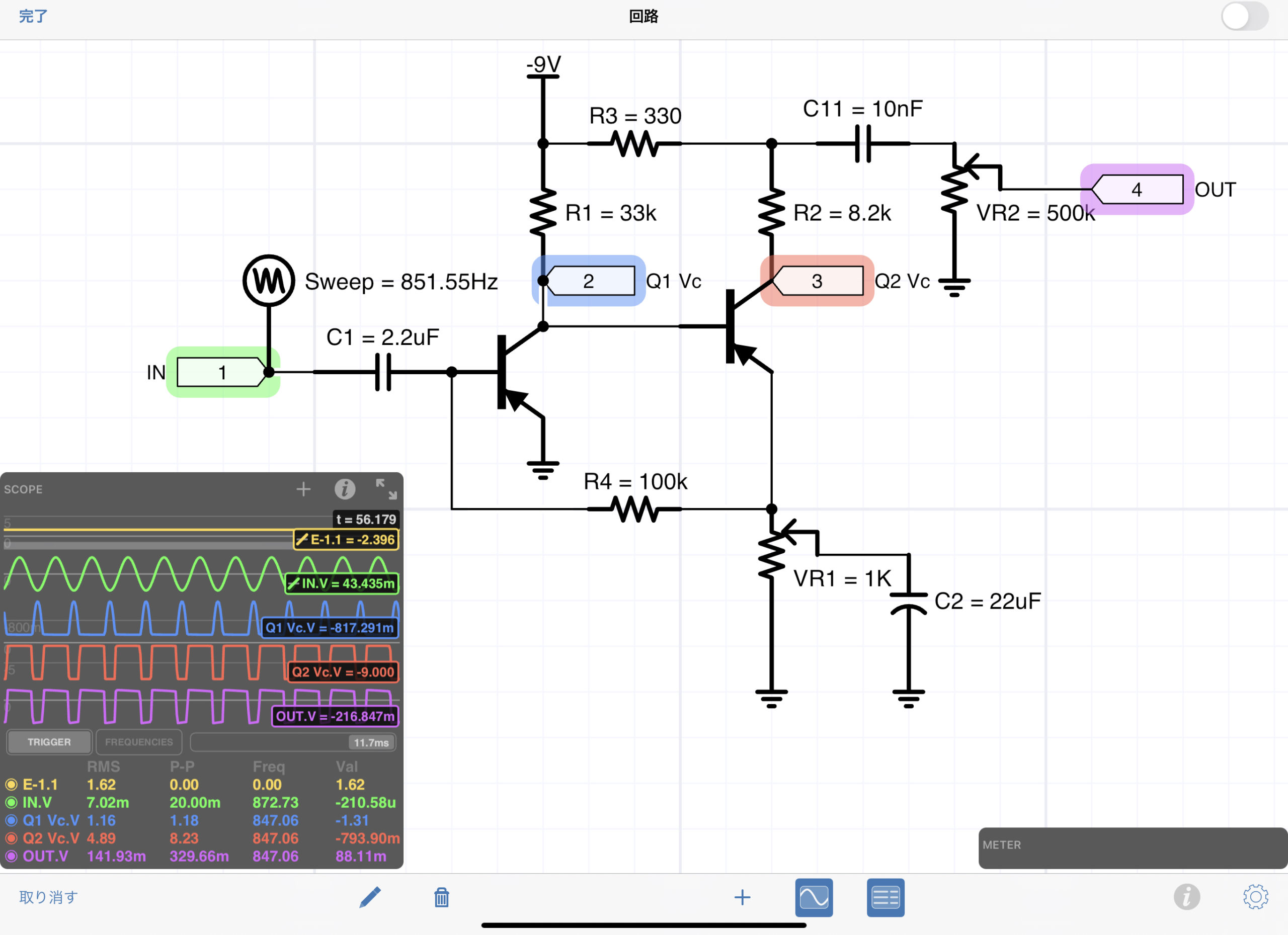
Task: Open the delete (trash) tool
Action: pos(441,898)
